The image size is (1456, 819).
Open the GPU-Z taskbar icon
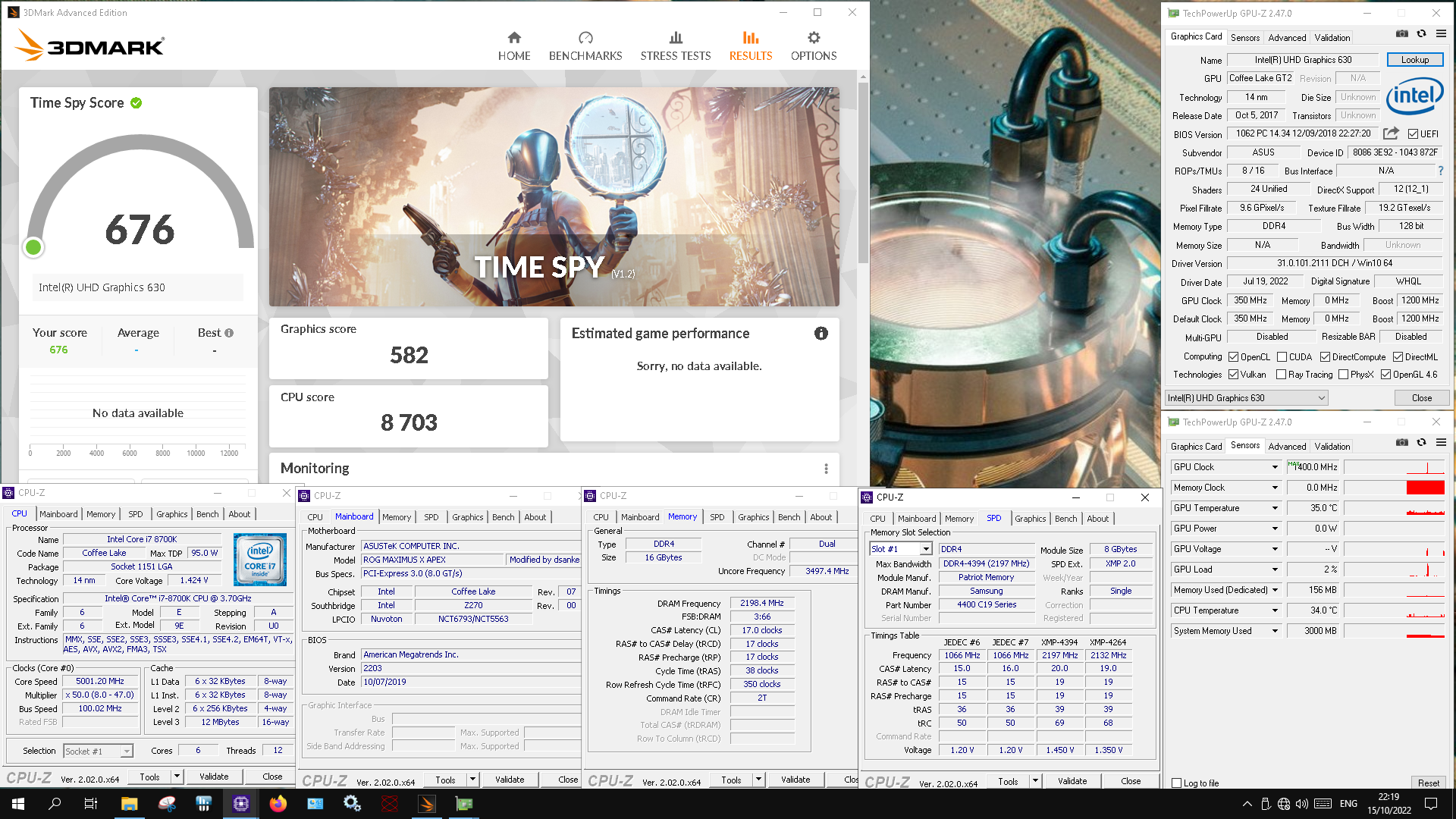(464, 804)
